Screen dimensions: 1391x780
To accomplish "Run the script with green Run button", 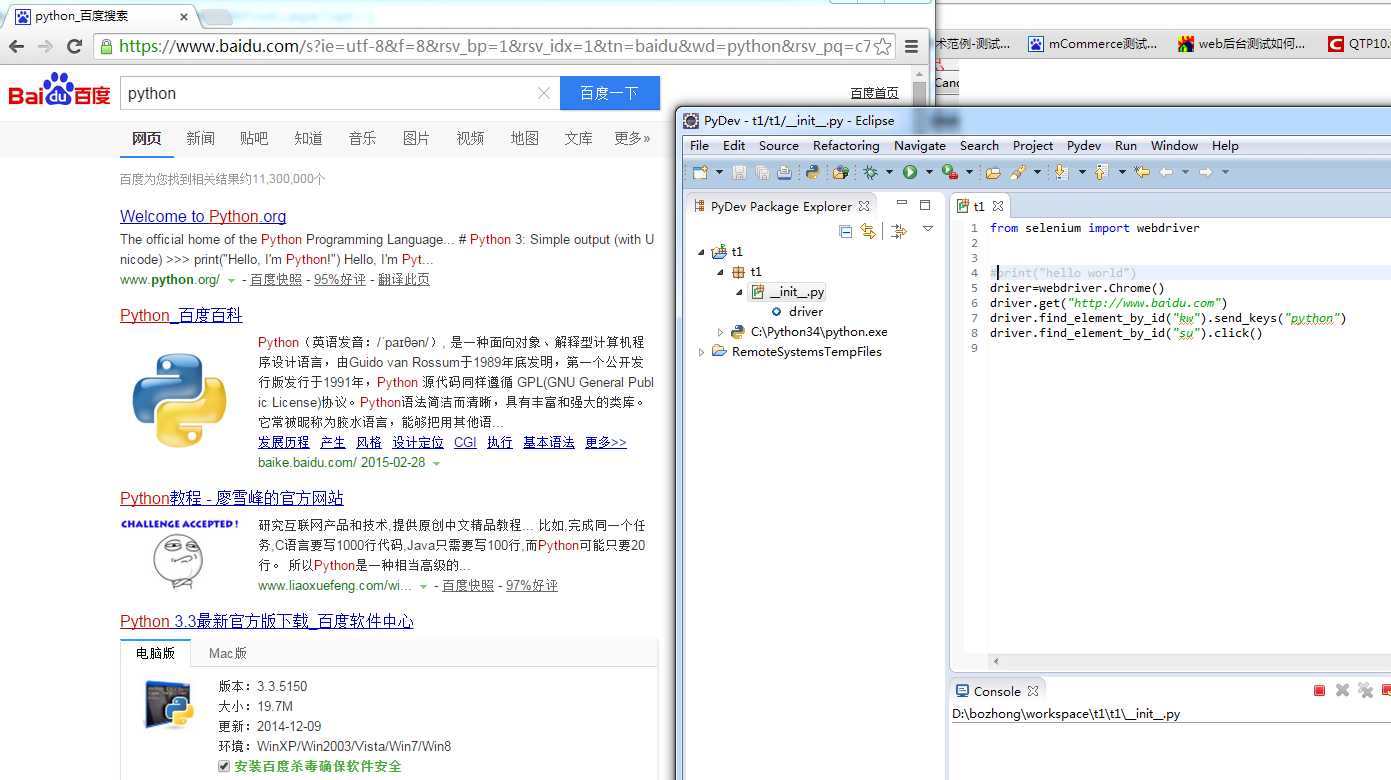I will (910, 172).
